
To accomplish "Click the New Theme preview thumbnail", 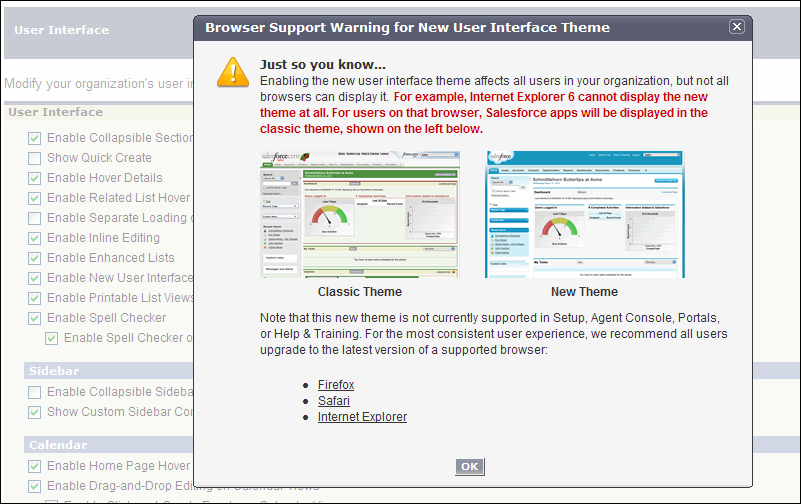I will [x=584, y=214].
